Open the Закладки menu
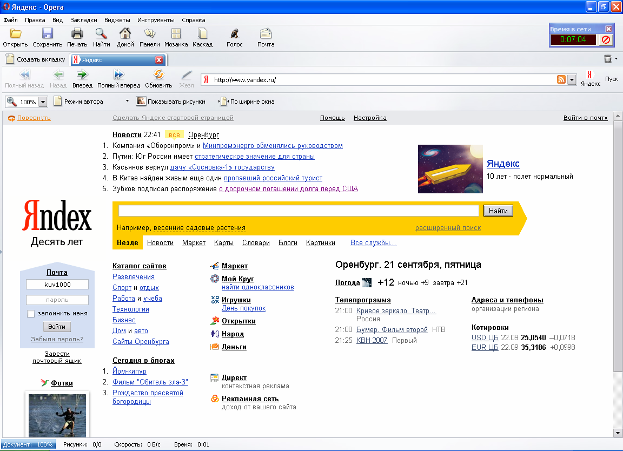Image resolution: width=623 pixels, height=451 pixels. pos(84,20)
